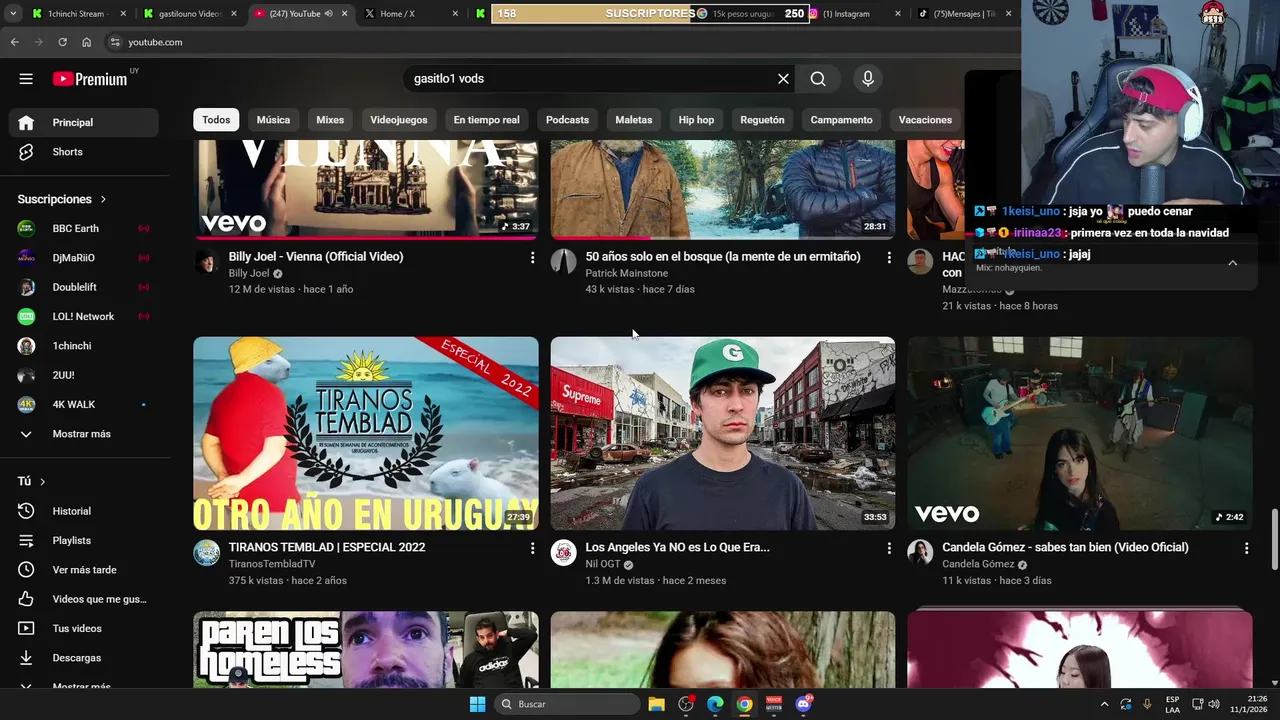Viewport: 1280px width, 720px height.
Task: Switch to the 'Home / X' tab
Action: 412,14
